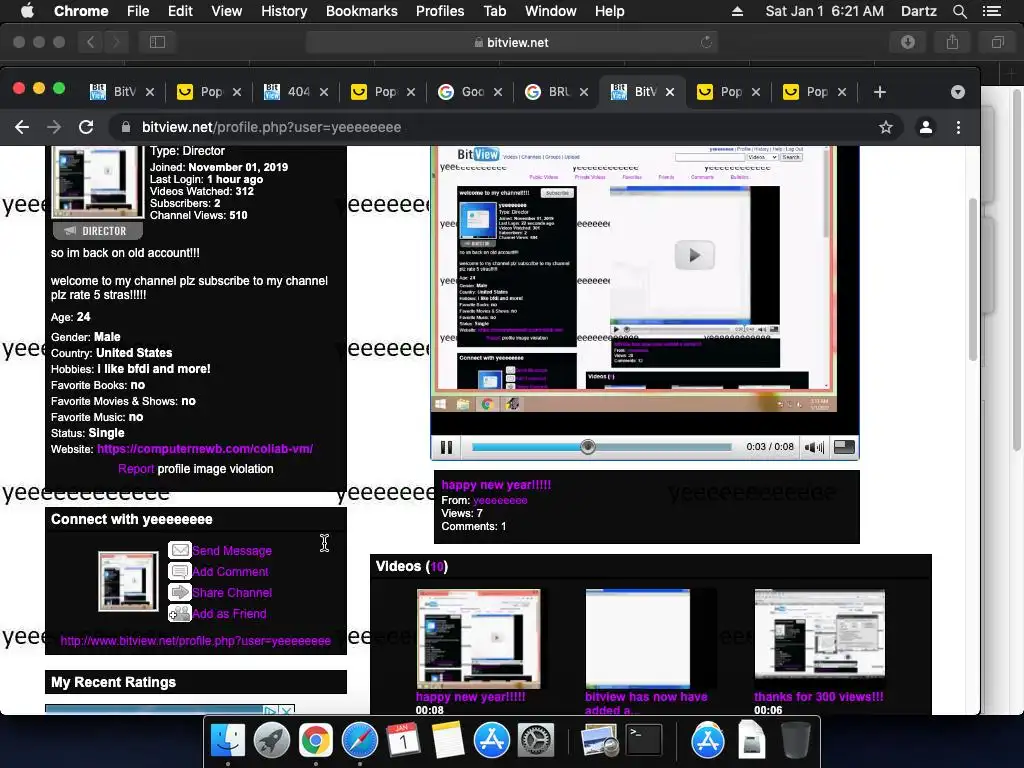Open Finder from the Dock
Image resolution: width=1024 pixels, height=768 pixels.
point(227,741)
